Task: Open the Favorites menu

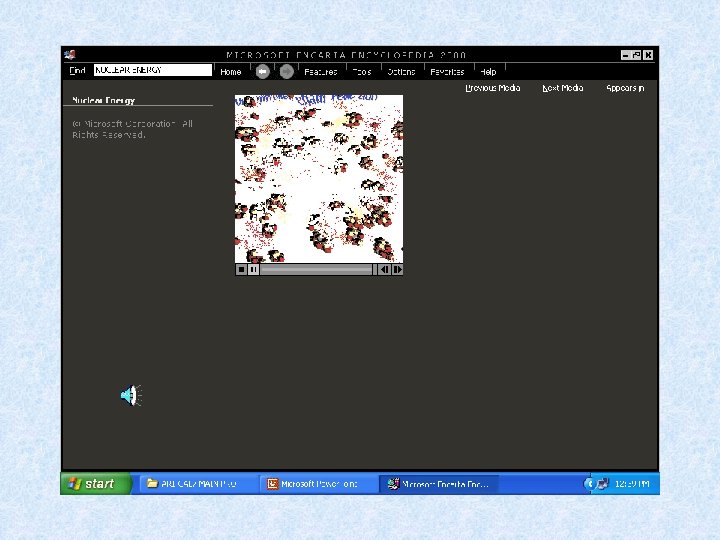Action: (447, 72)
